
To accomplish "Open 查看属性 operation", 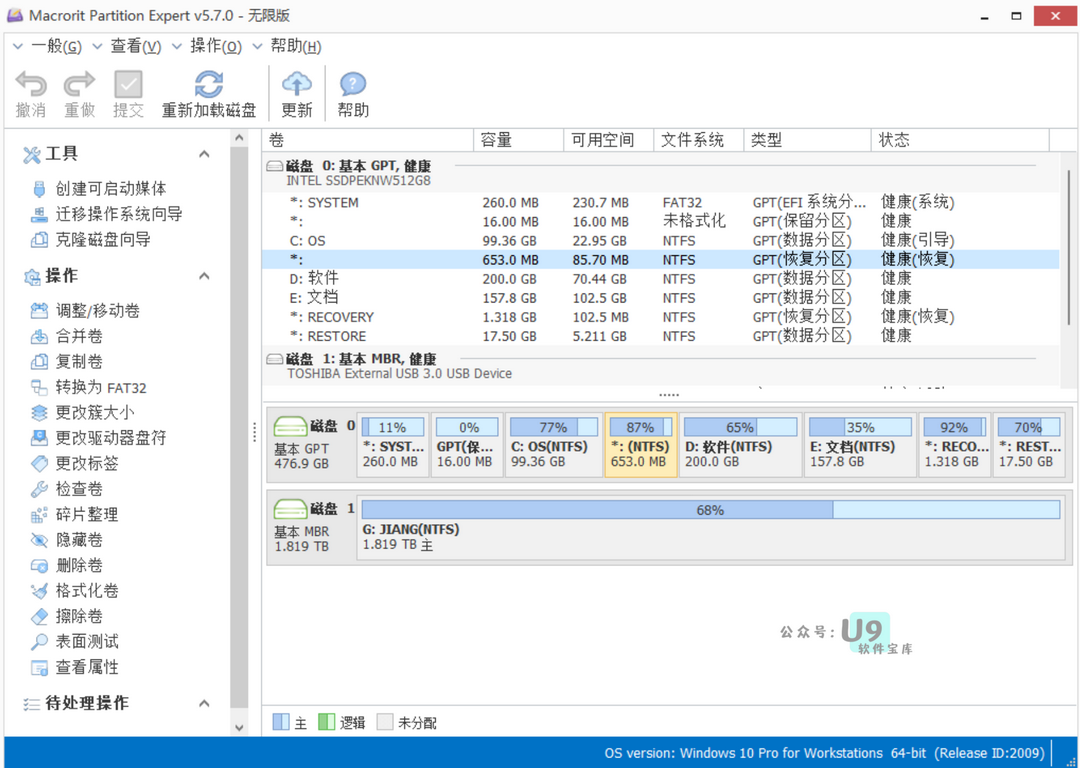I will click(76, 667).
